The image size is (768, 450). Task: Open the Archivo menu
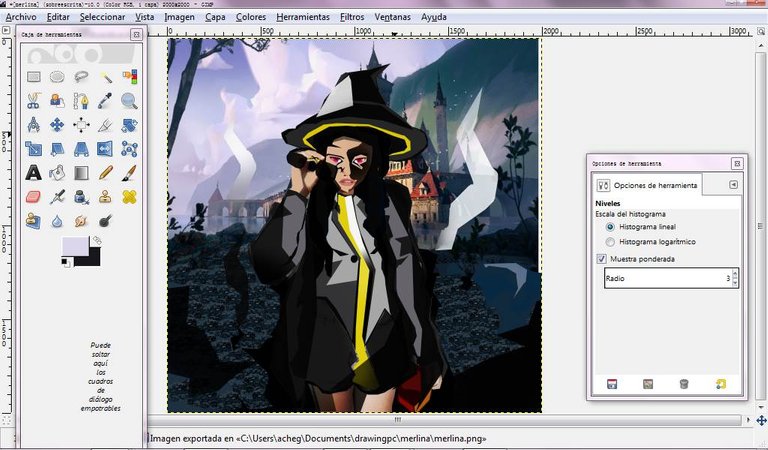[21, 17]
